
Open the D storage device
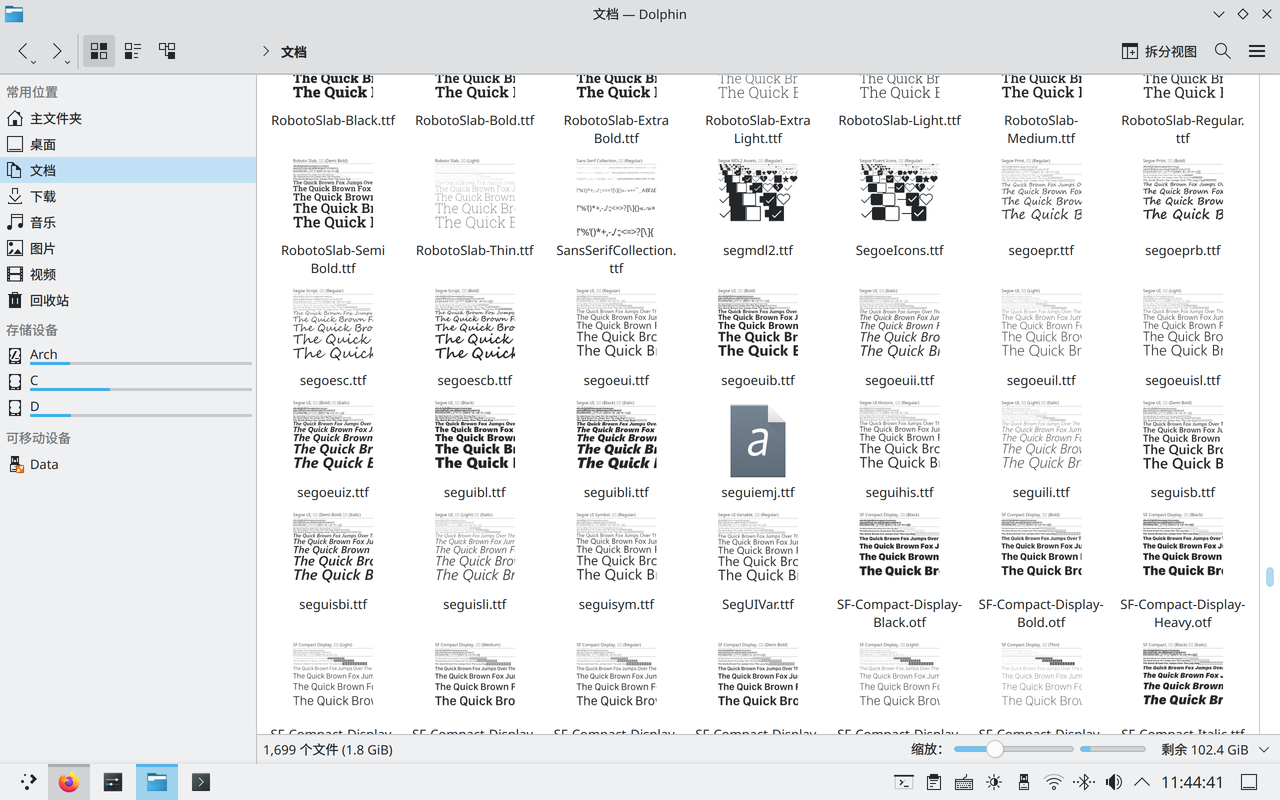click(128, 407)
